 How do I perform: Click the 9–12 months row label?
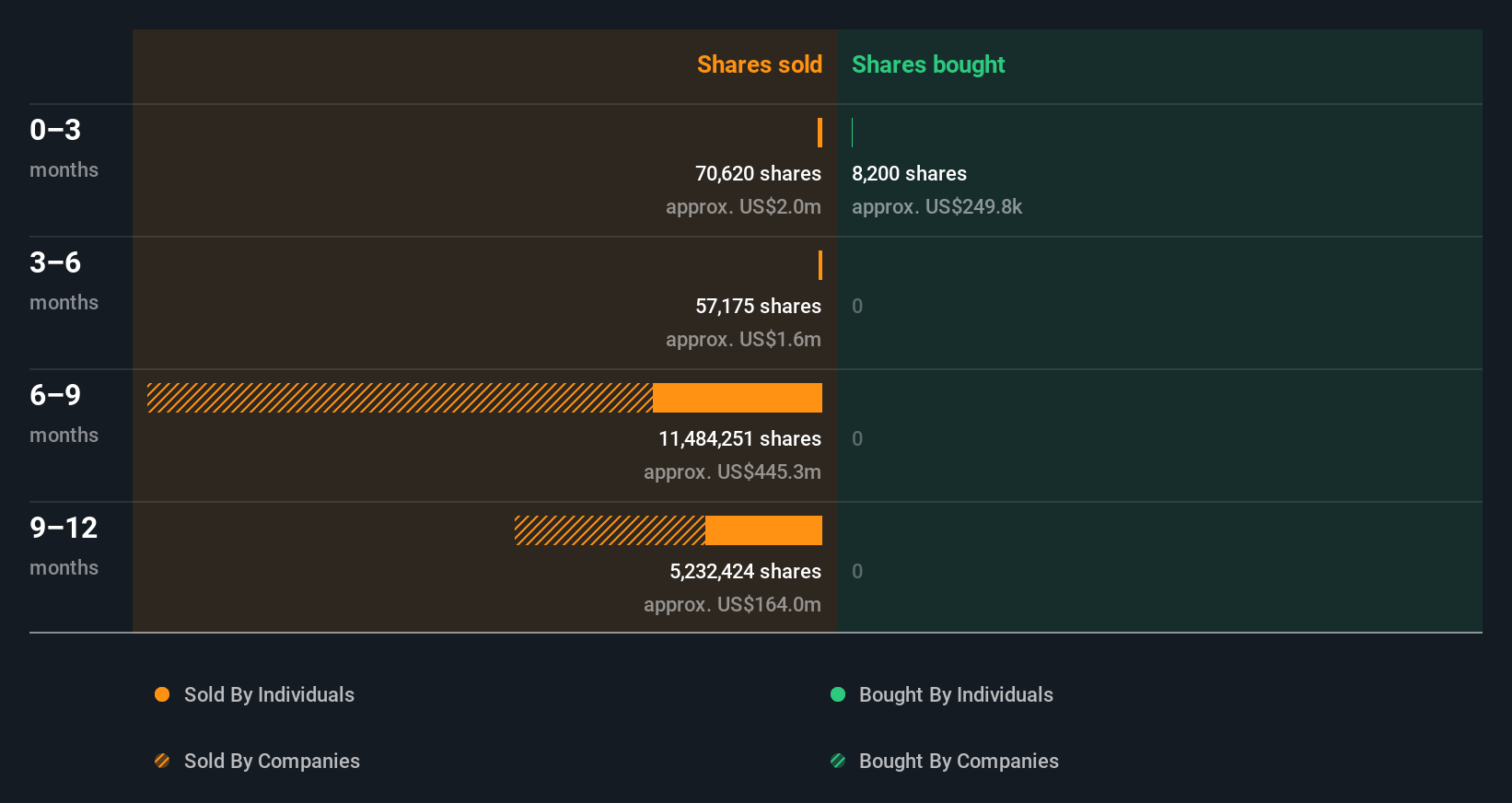coord(64,546)
